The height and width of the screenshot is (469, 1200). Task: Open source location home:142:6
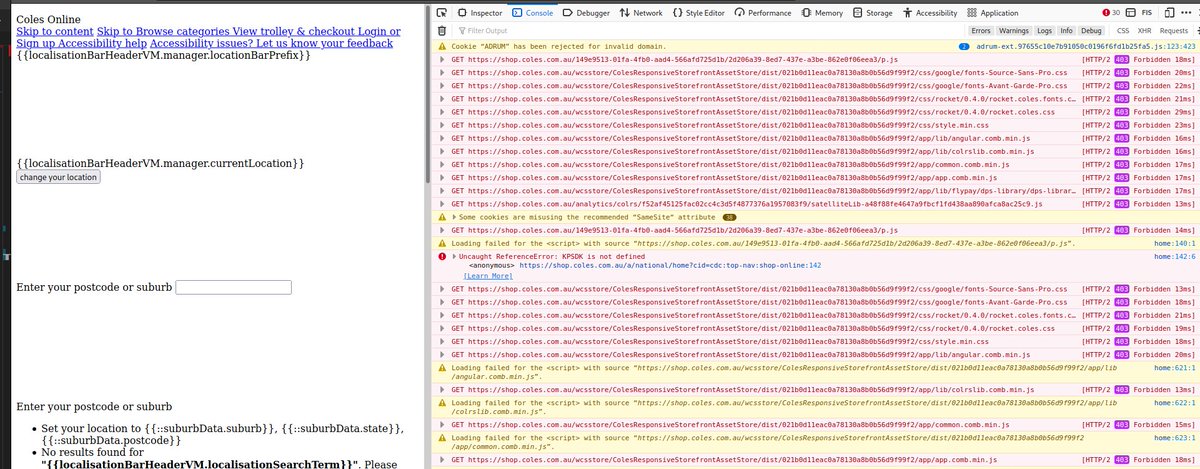coord(1174,256)
